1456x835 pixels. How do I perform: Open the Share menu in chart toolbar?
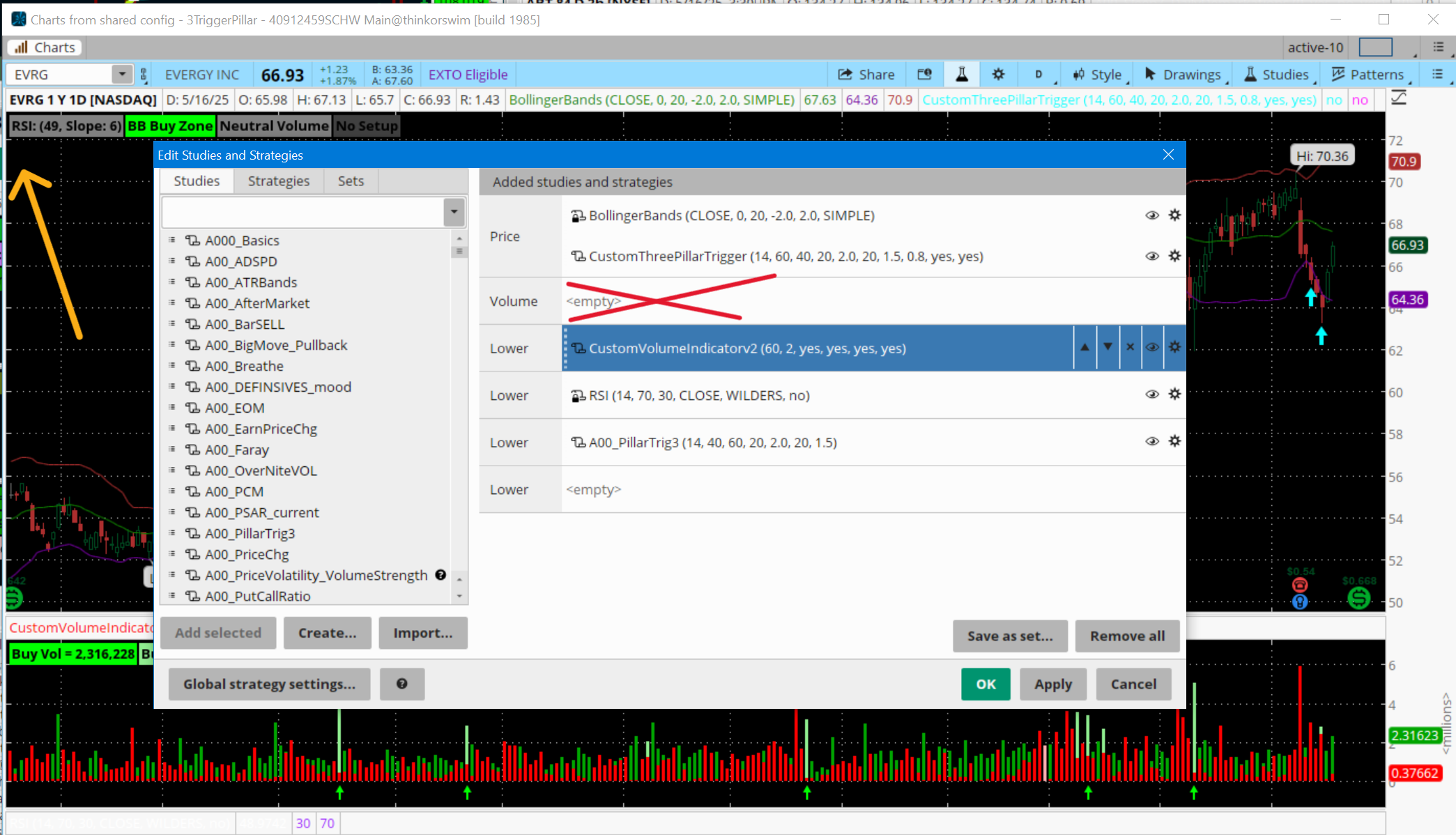(866, 75)
